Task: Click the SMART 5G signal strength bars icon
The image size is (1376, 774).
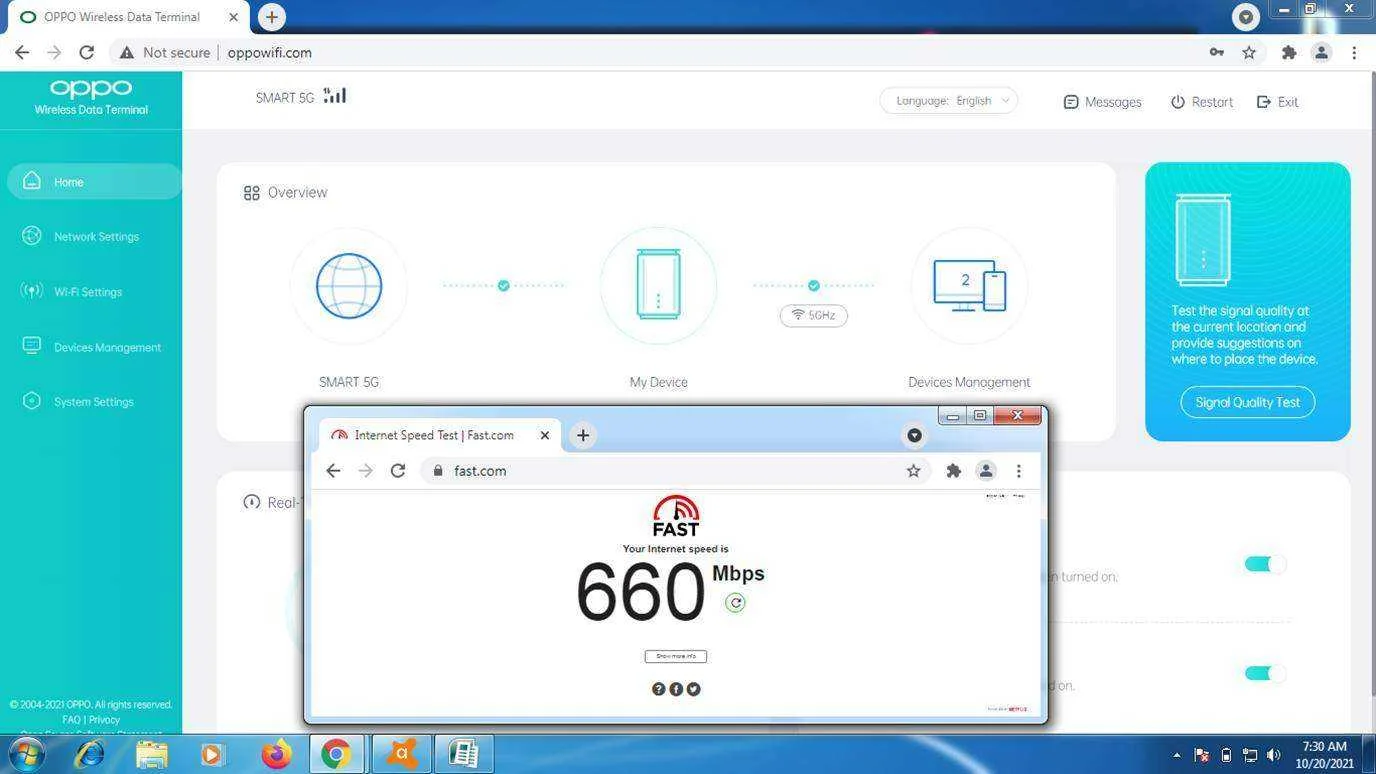Action: click(x=335, y=96)
